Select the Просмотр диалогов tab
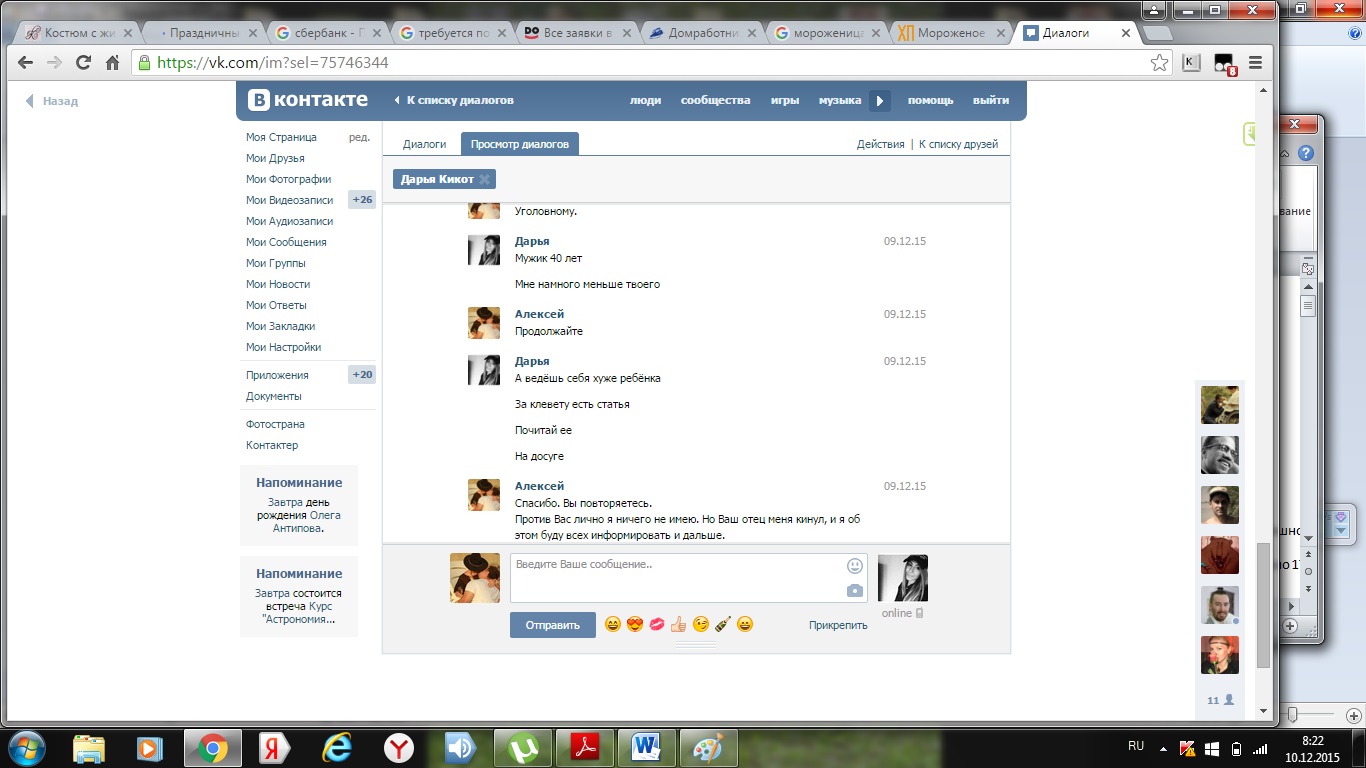The height and width of the screenshot is (768, 1366). coord(520,144)
